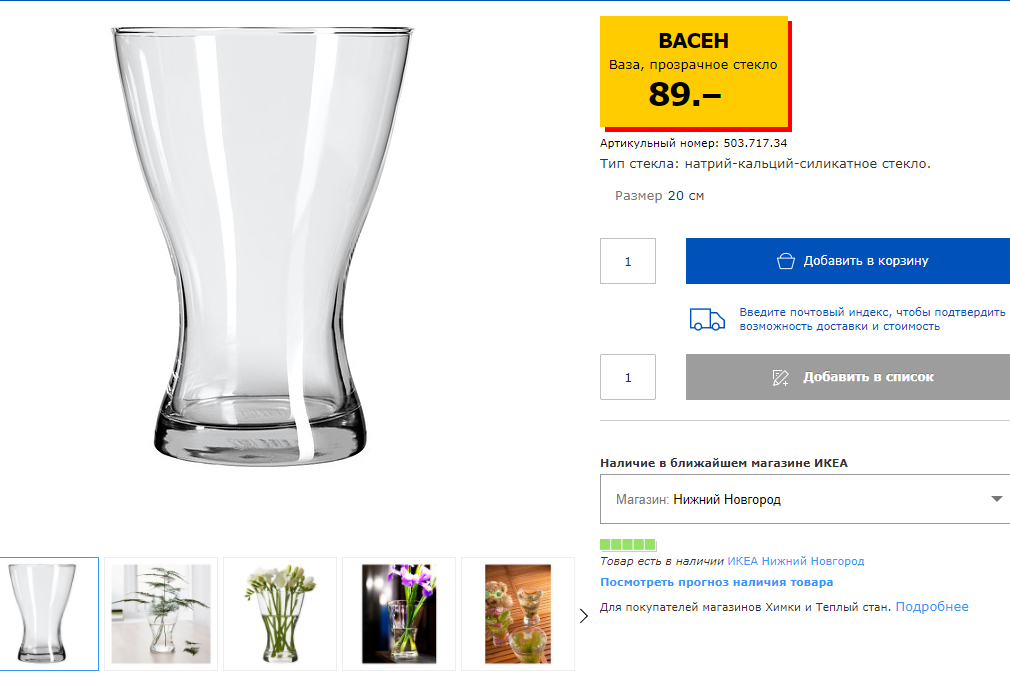Click the article number 503.717.34
Viewport: 1010px width, 677px height.
coord(755,143)
